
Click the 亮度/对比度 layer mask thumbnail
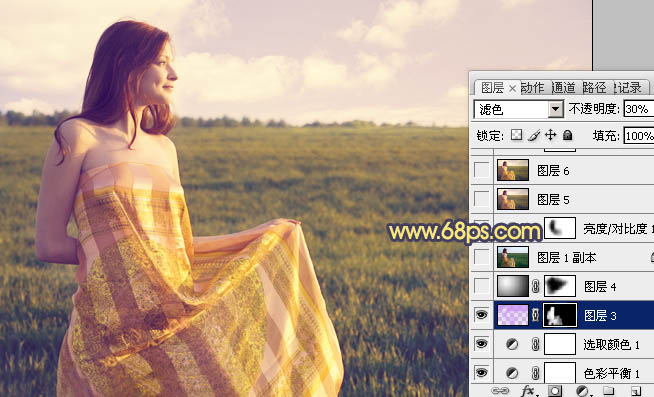(x=560, y=228)
